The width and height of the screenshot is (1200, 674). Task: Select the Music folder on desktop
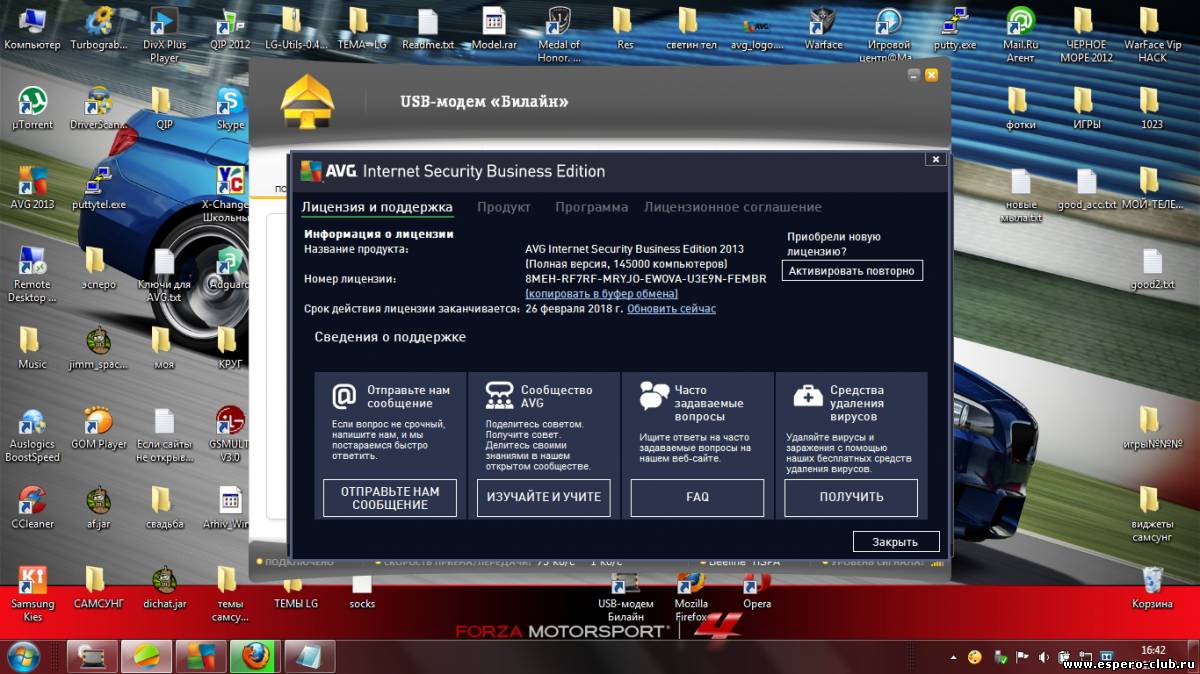[x=32, y=348]
